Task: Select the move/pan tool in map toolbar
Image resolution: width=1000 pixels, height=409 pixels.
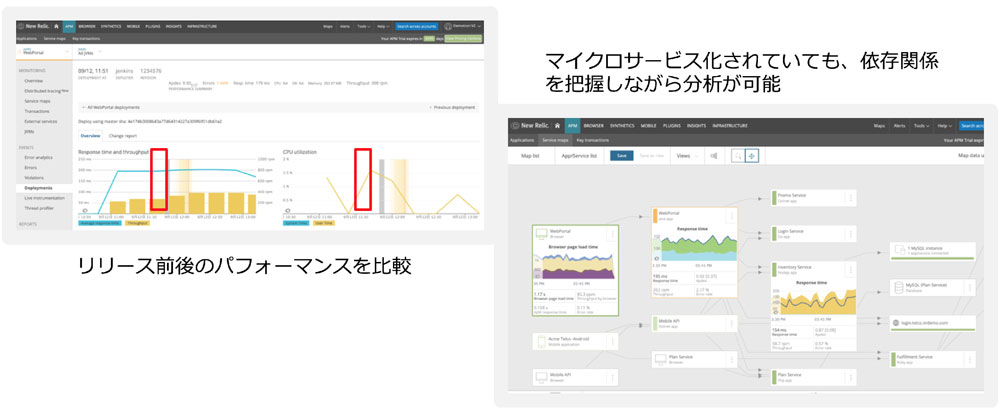Action: (752, 156)
